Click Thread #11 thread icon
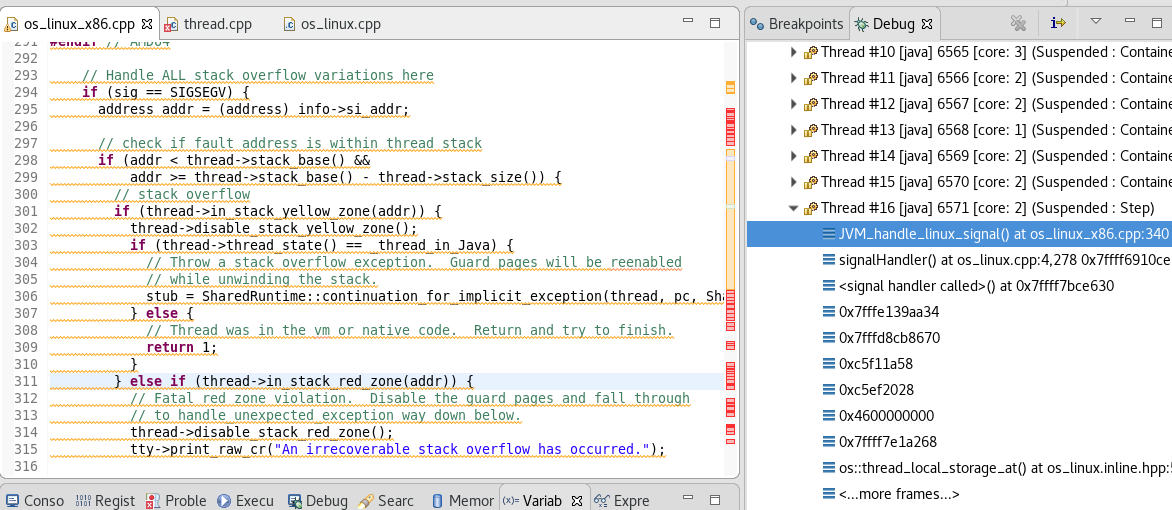The width and height of the screenshot is (1172, 510). (x=810, y=79)
